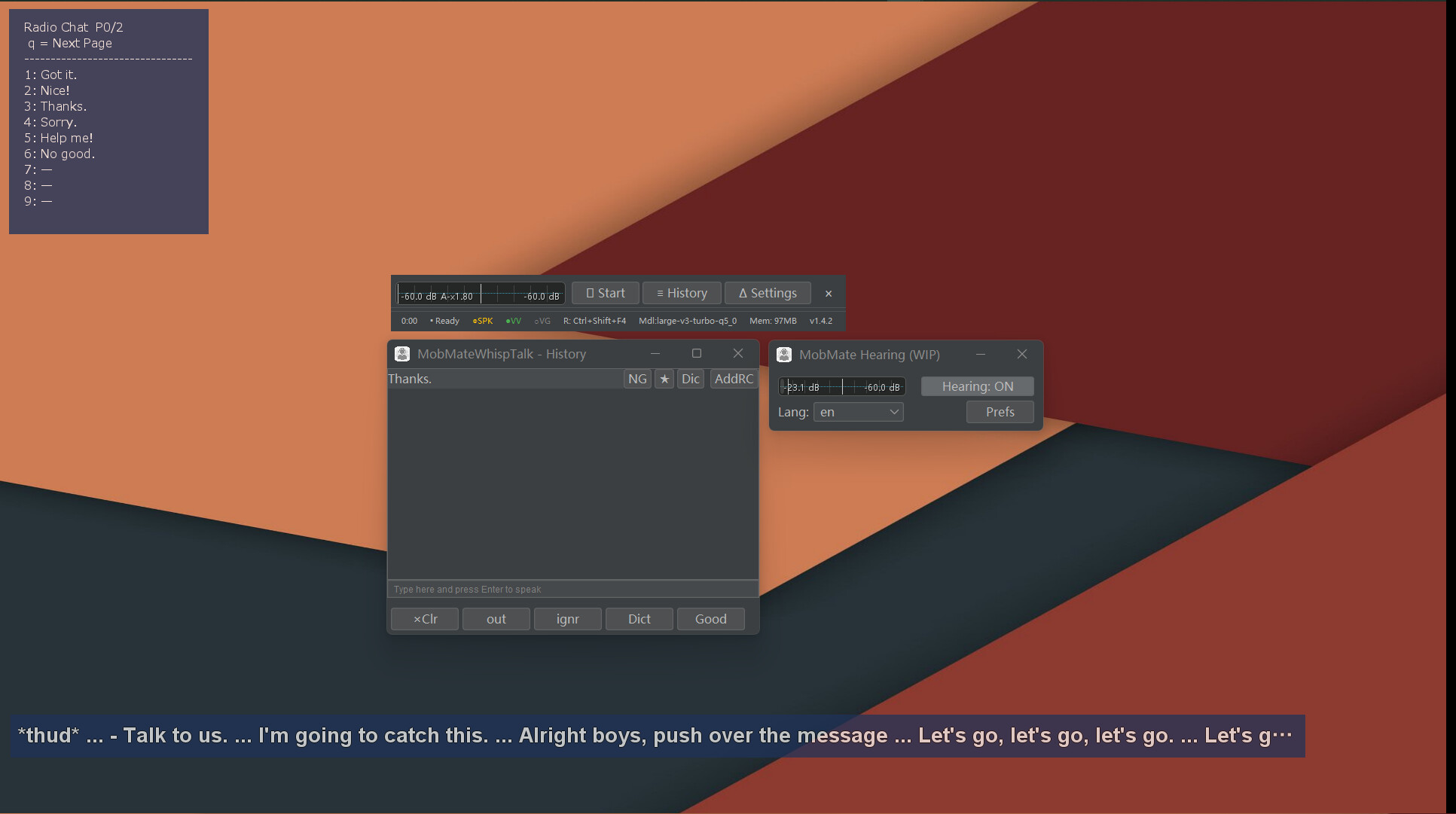The width and height of the screenshot is (1456, 814).
Task: Mark 'Thanks.' as NG
Action: (x=637, y=379)
